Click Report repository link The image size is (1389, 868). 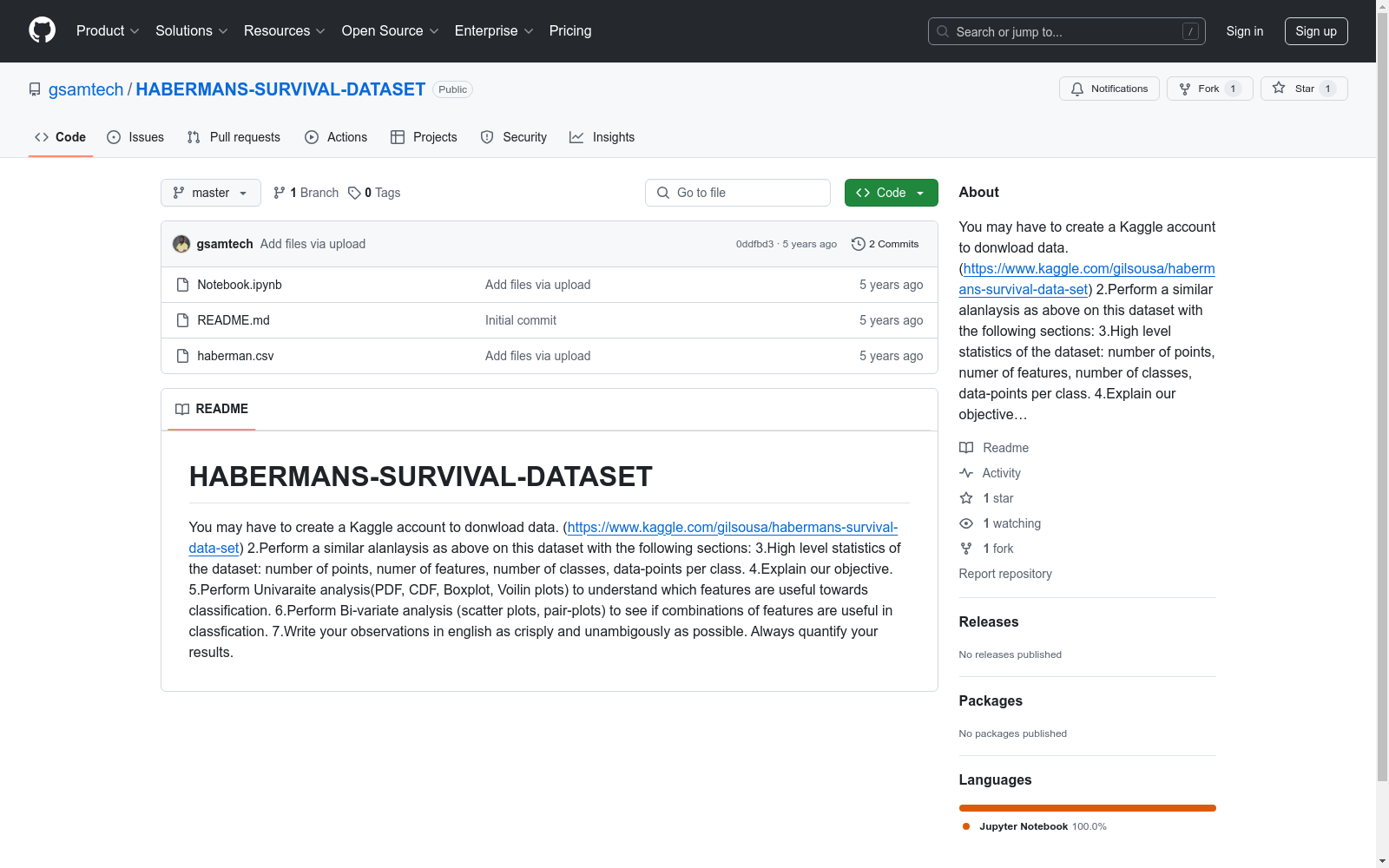pos(1005,574)
